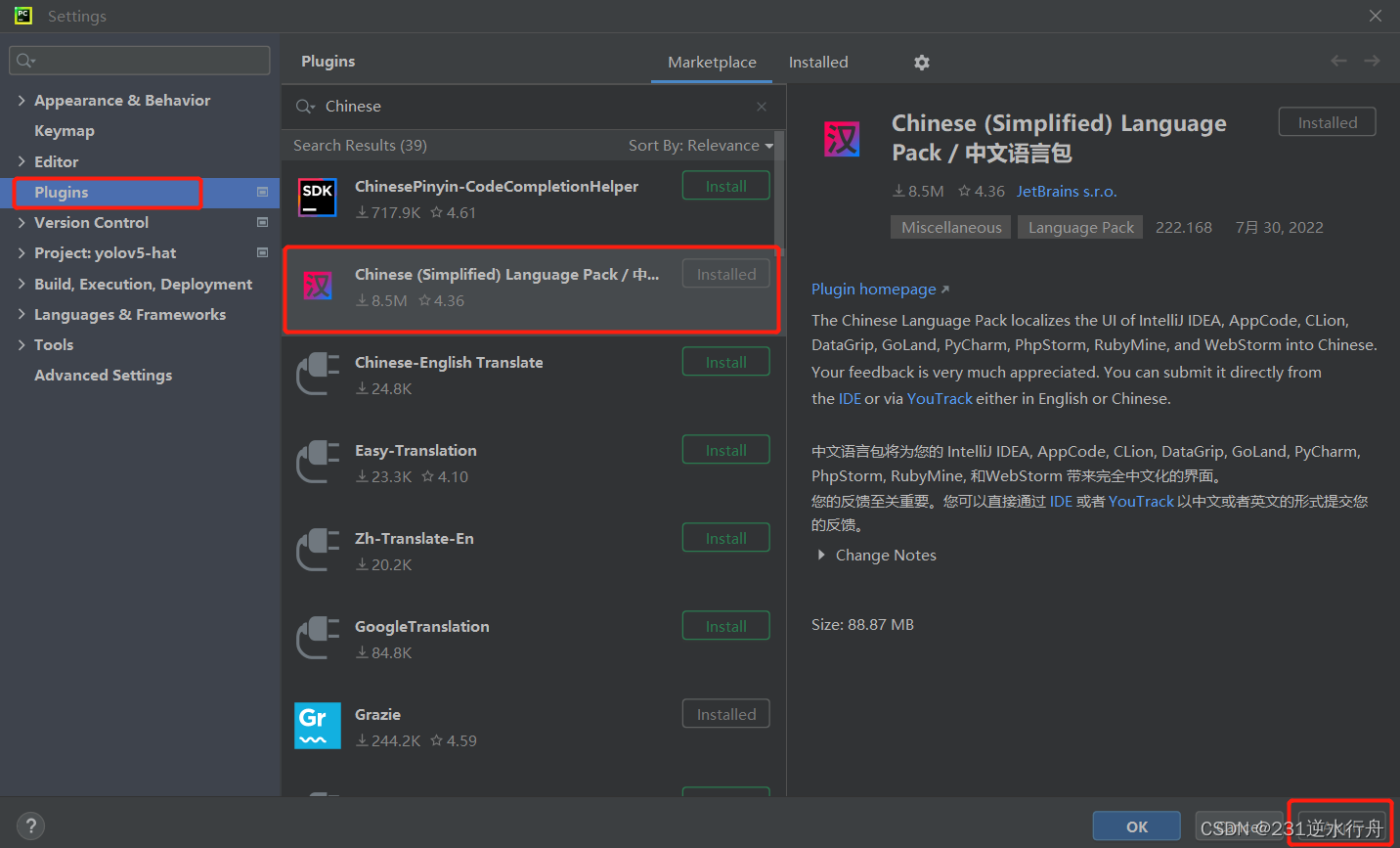This screenshot has height=848, width=1400.
Task: Click the Easy-Translation plug icon
Action: [318, 462]
